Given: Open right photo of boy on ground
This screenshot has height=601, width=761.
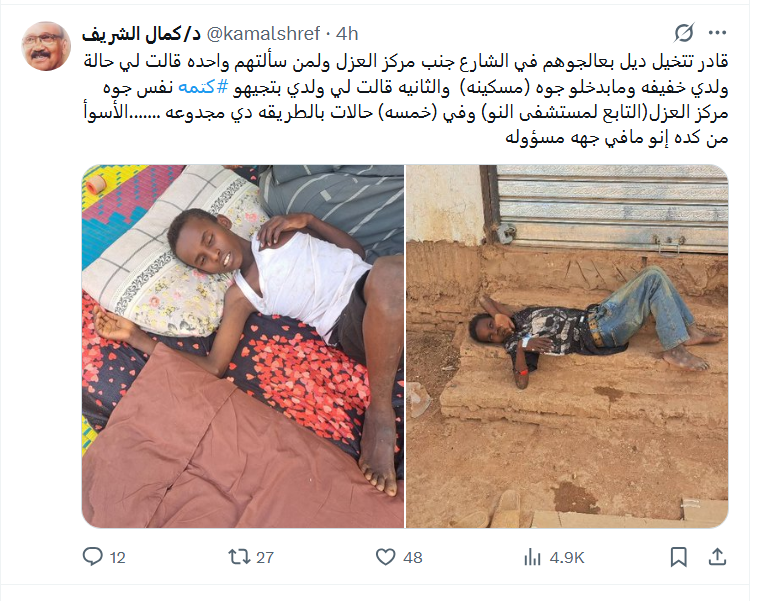Looking at the screenshot, I should [567, 346].
